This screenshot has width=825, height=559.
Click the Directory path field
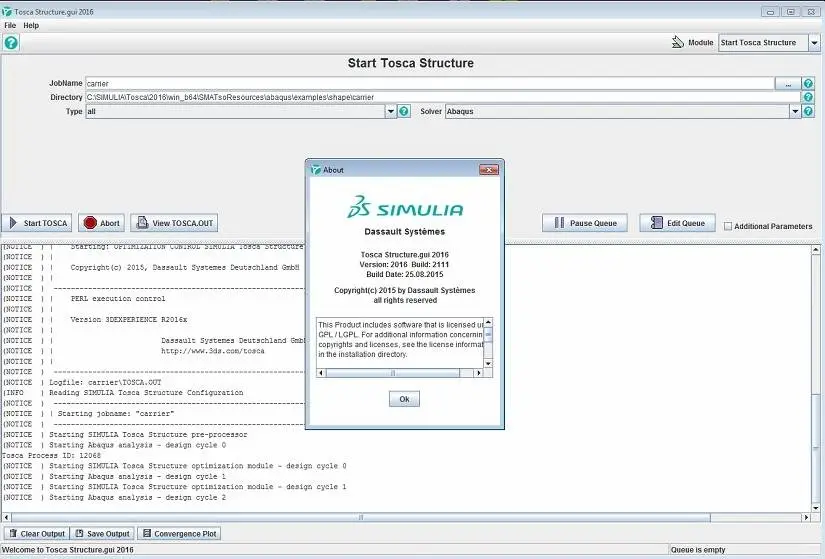[442, 97]
